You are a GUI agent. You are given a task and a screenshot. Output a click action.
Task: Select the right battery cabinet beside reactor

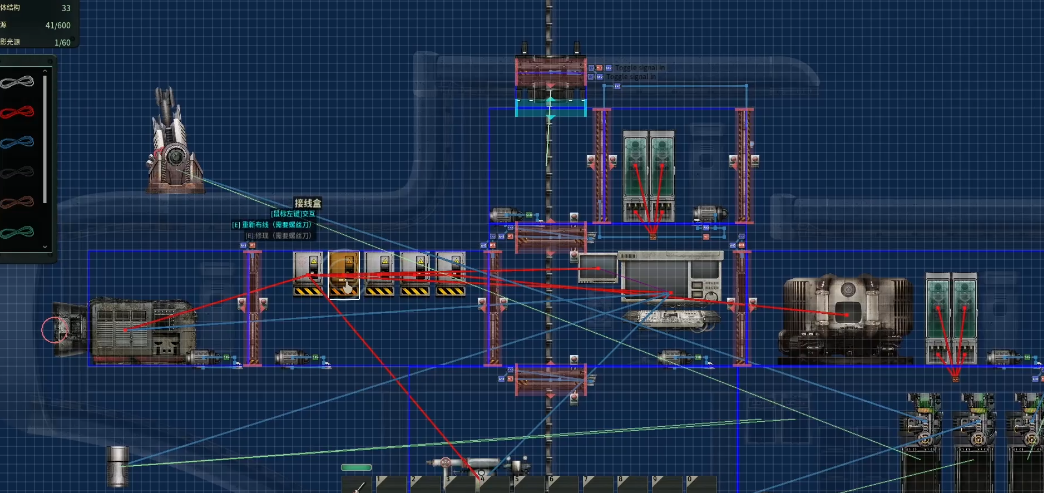[x=964, y=318]
